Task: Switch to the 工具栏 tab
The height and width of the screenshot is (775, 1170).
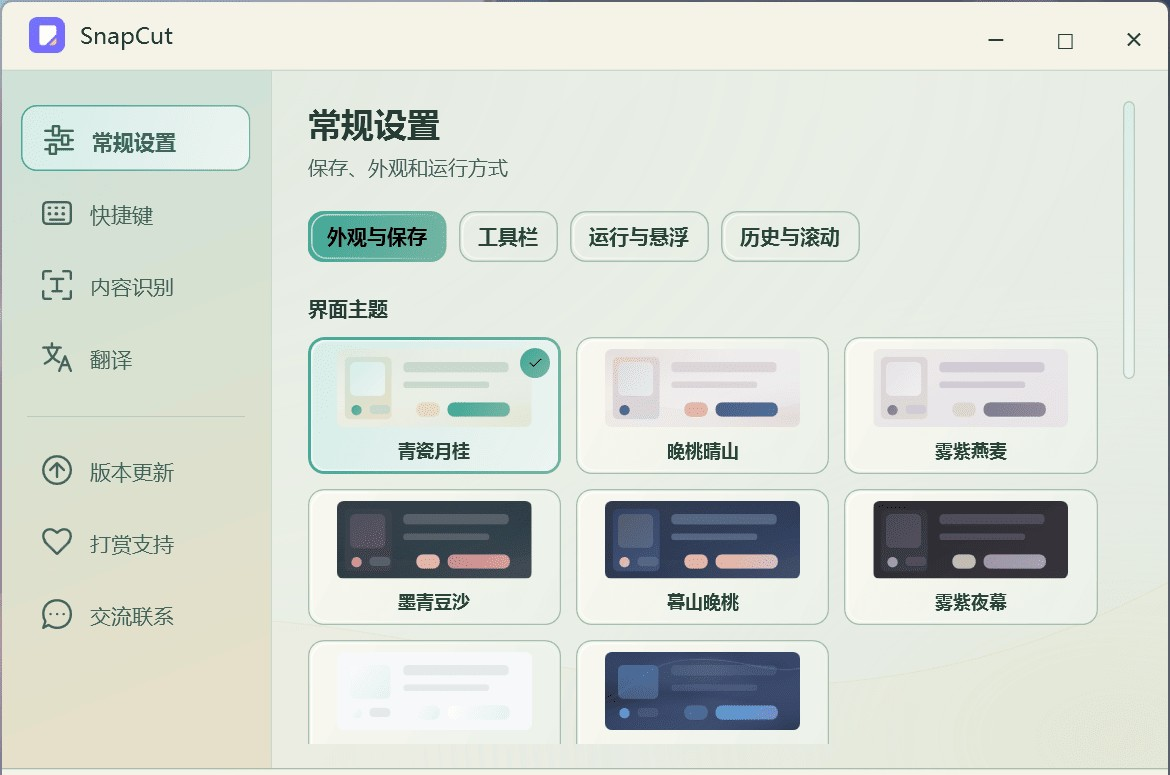Action: coord(508,236)
